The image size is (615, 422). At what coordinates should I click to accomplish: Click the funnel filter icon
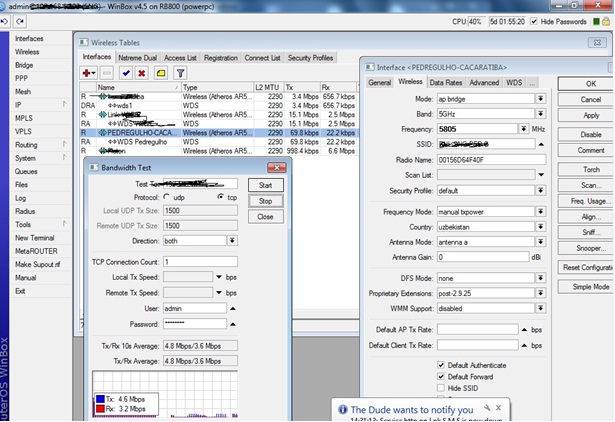180,73
